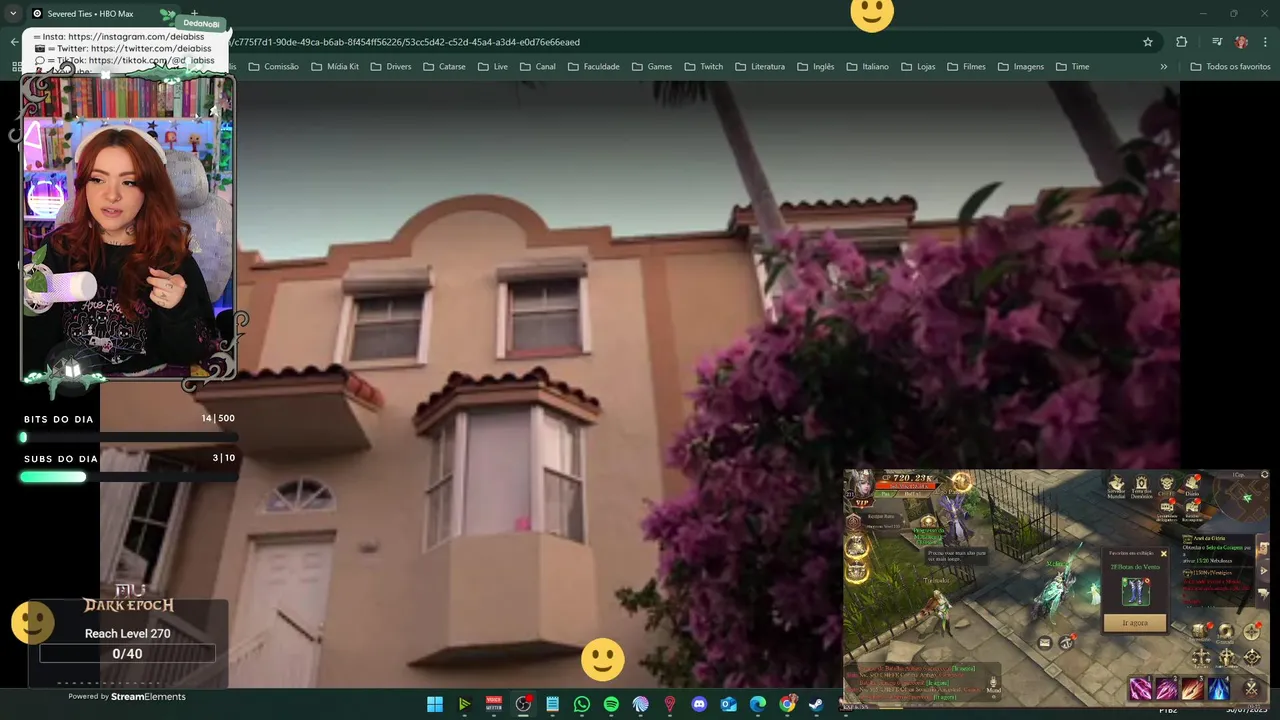Open the Filmes bookmark folder
This screenshot has height=720, width=1280.
966,67
